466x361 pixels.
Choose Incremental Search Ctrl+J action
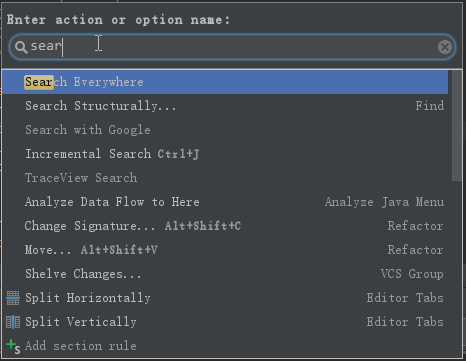[225, 154]
